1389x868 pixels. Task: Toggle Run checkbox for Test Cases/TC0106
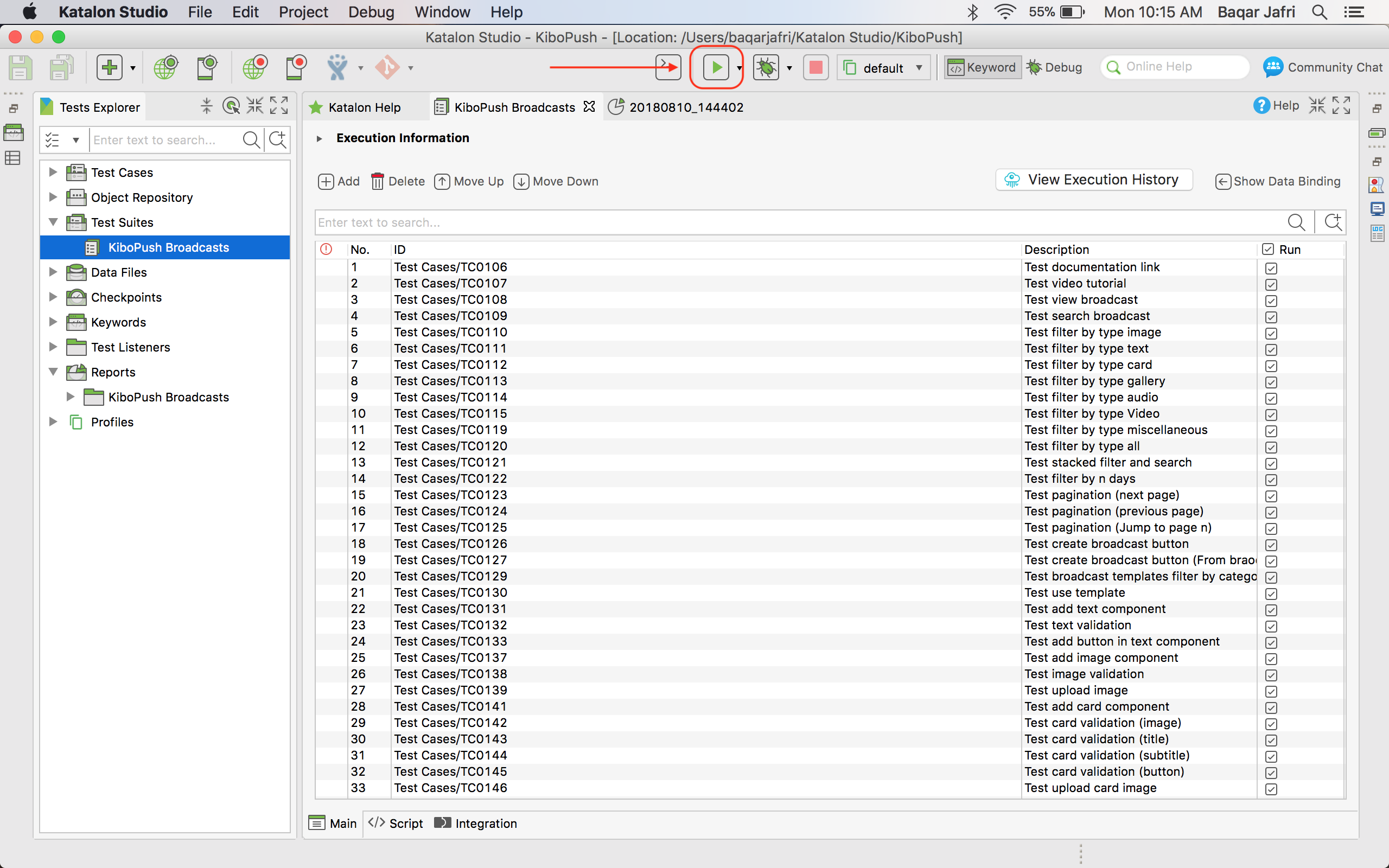[1271, 268]
